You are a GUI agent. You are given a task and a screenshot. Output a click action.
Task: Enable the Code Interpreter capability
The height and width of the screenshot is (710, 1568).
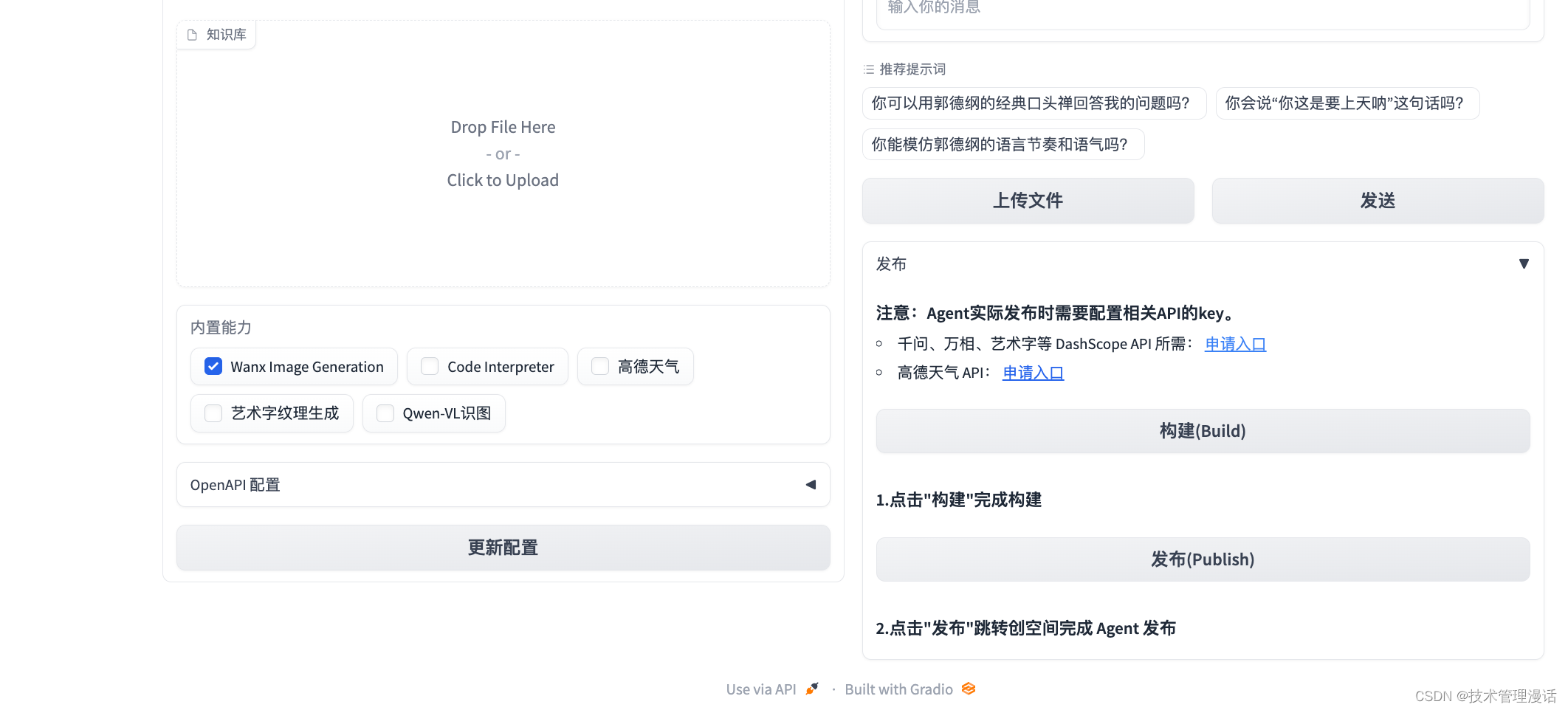tap(429, 366)
